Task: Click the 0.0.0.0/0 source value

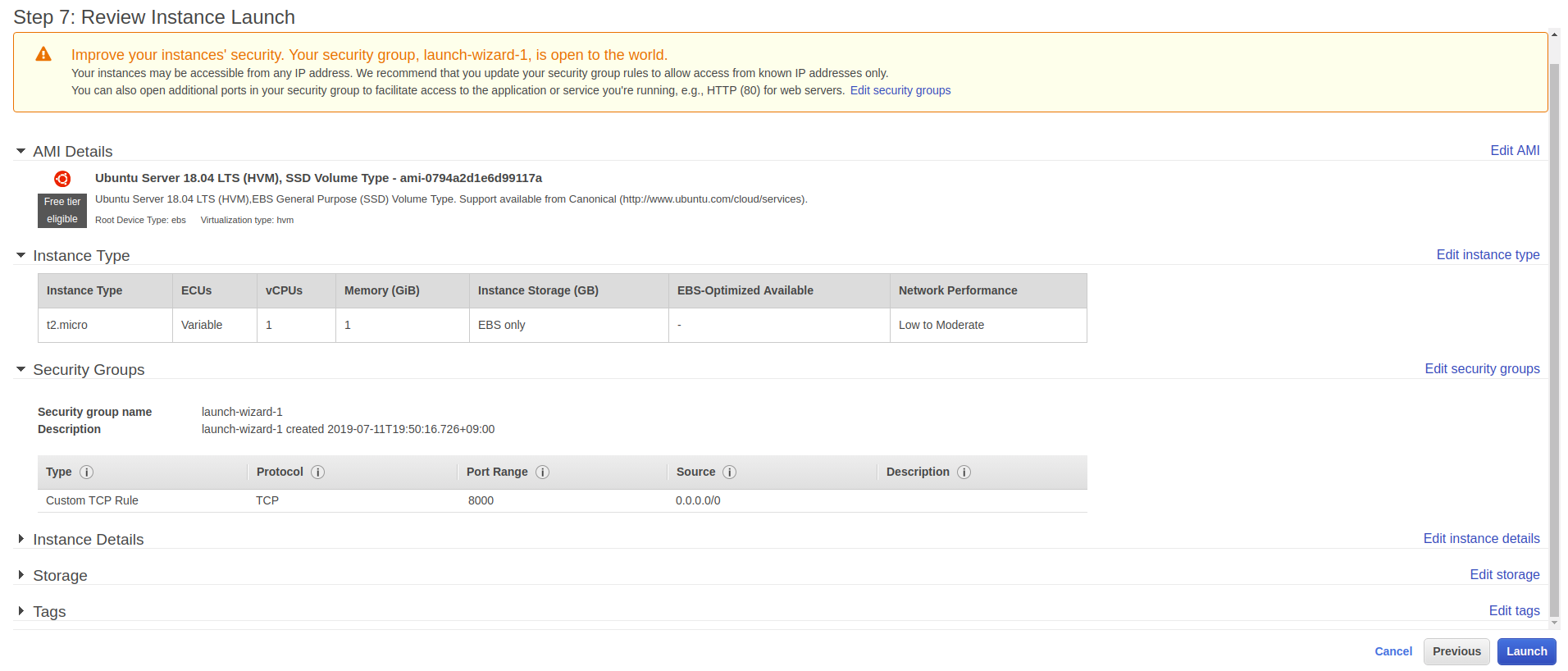Action: (698, 500)
